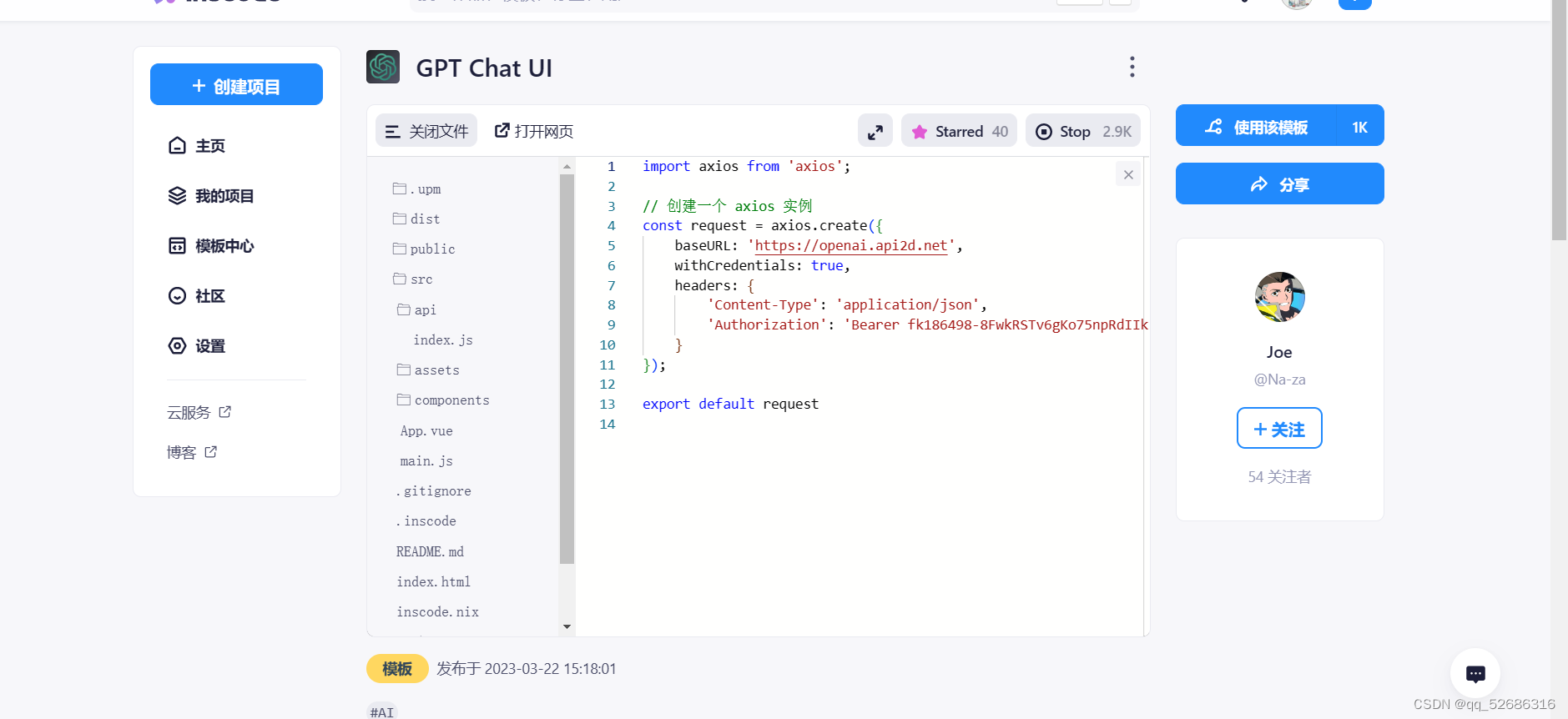
Task: Open the three-dot more options menu
Action: [x=1132, y=67]
